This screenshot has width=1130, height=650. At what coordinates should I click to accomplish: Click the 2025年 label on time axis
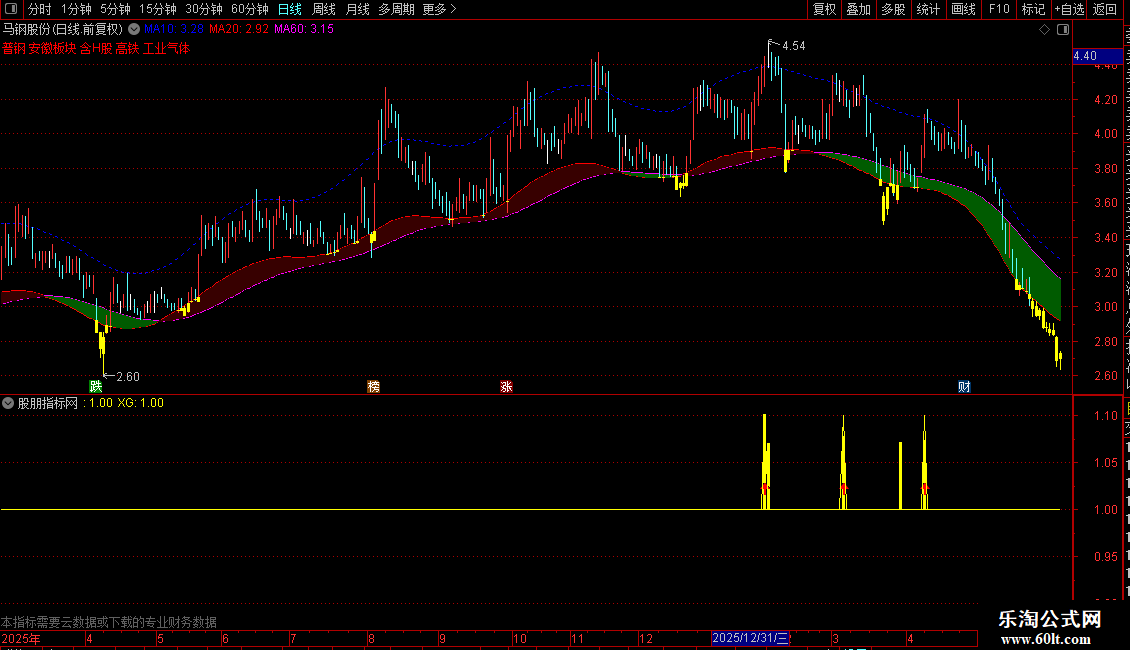tap(21, 638)
